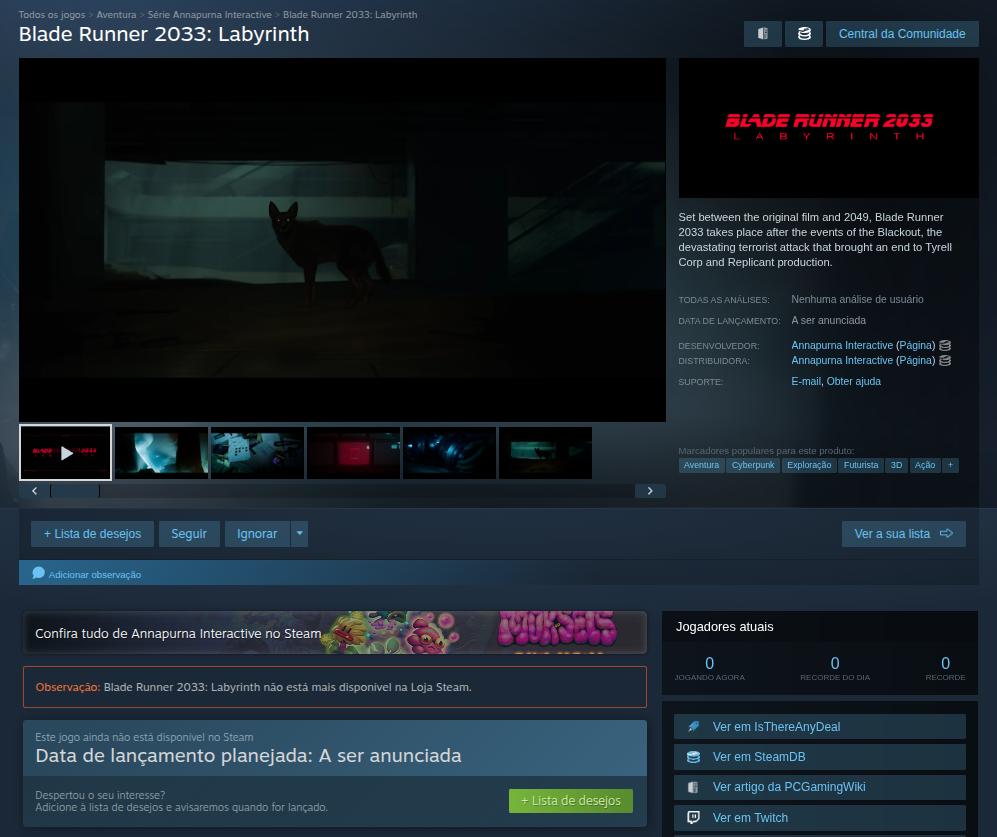Toggle Seguir to follow the game
Image resolution: width=997 pixels, height=837 pixels.
189,534
